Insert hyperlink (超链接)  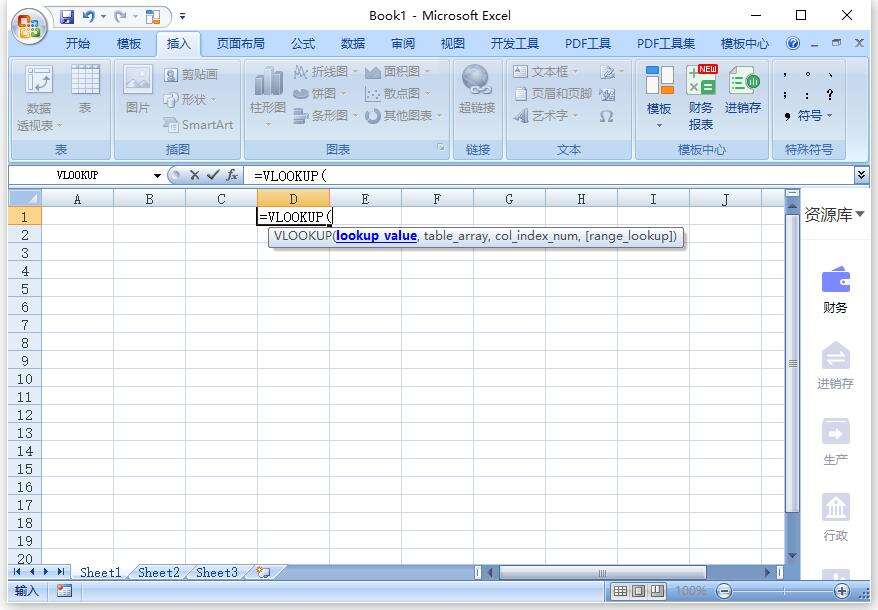click(x=477, y=90)
